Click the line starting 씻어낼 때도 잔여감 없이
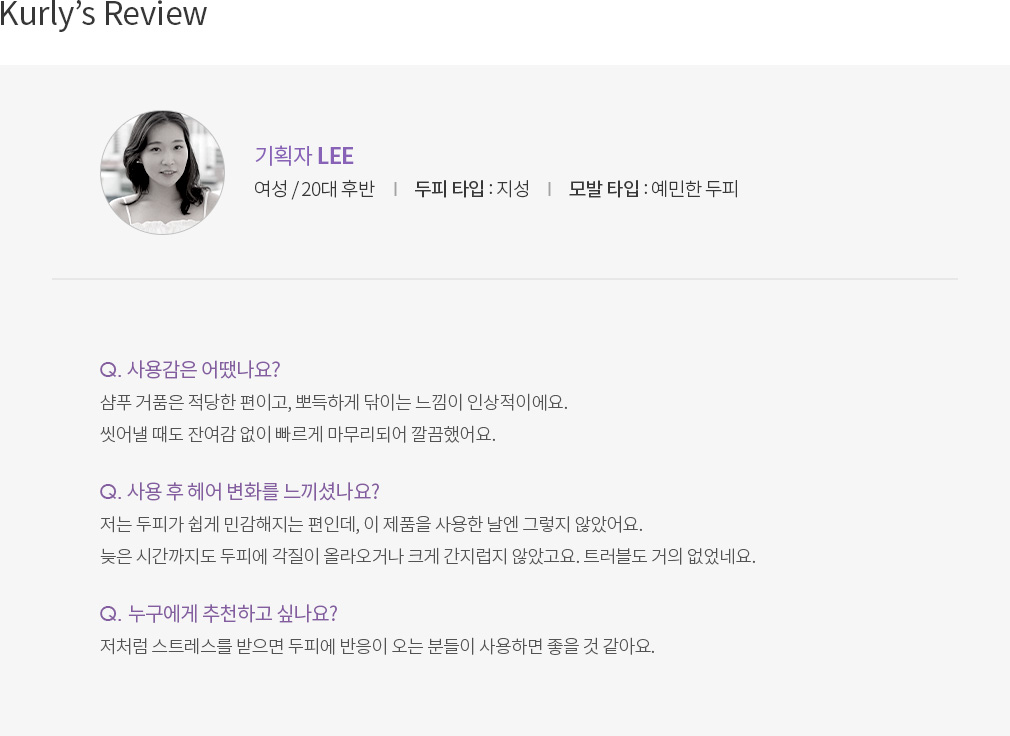The height and width of the screenshot is (736, 1010). (298, 434)
